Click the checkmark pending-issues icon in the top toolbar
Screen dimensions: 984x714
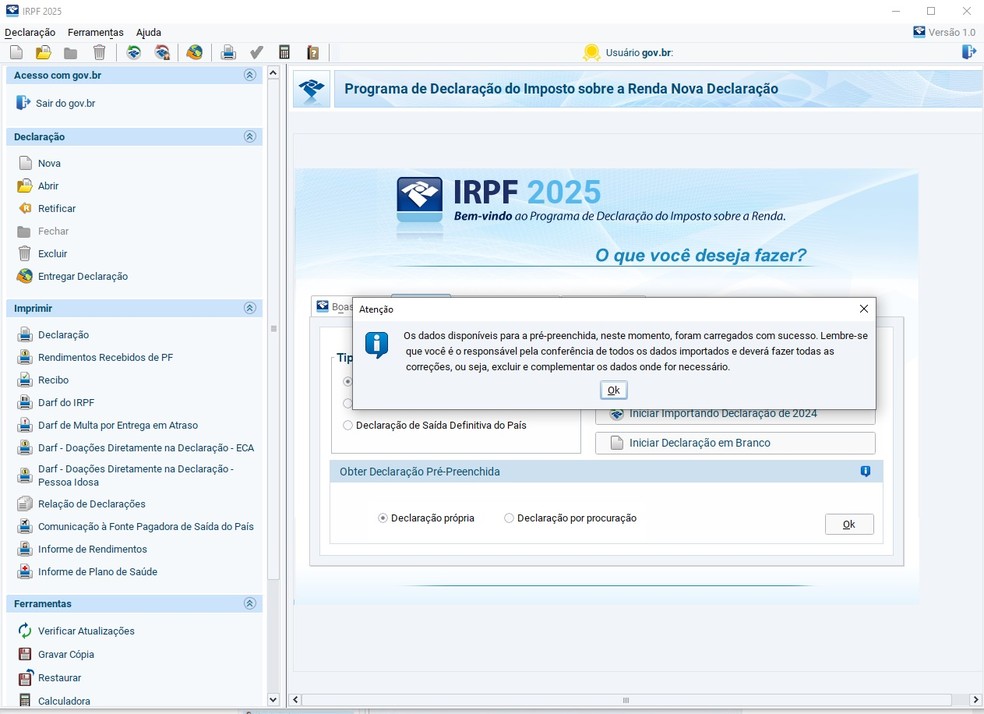coord(256,53)
